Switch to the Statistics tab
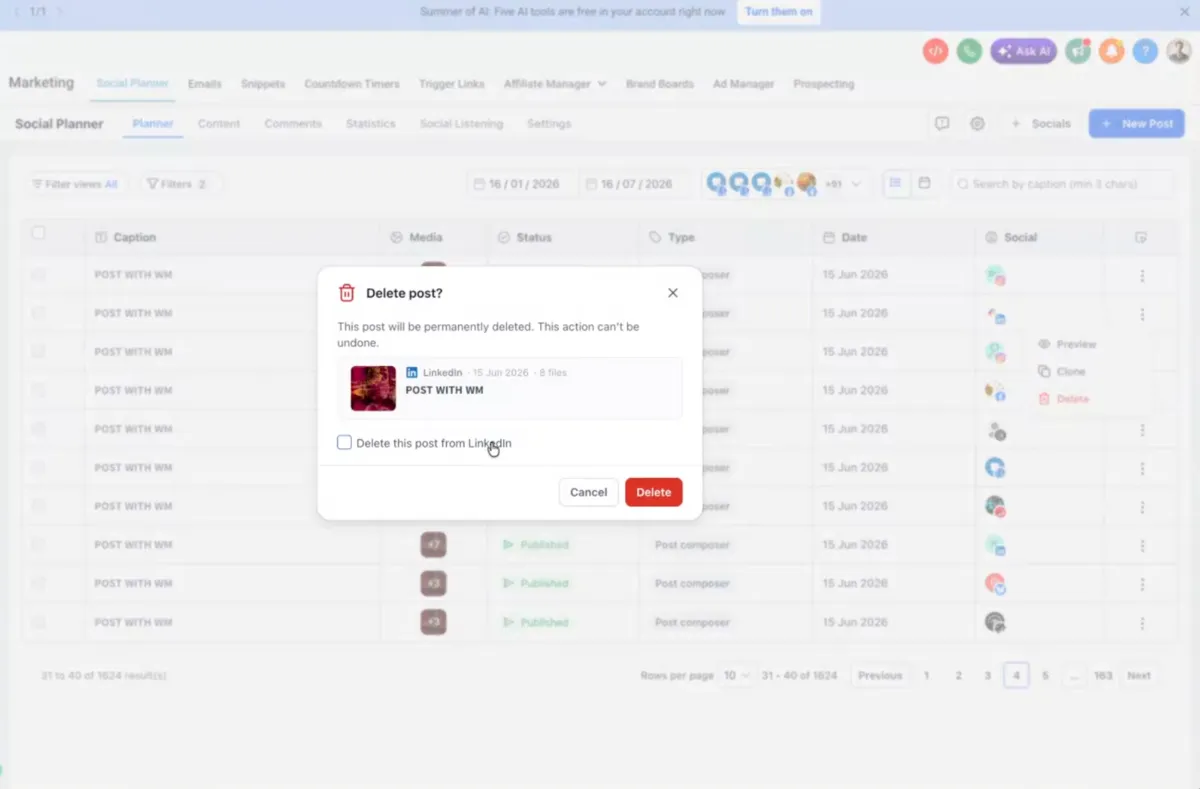This screenshot has height=789, width=1200. pos(370,124)
